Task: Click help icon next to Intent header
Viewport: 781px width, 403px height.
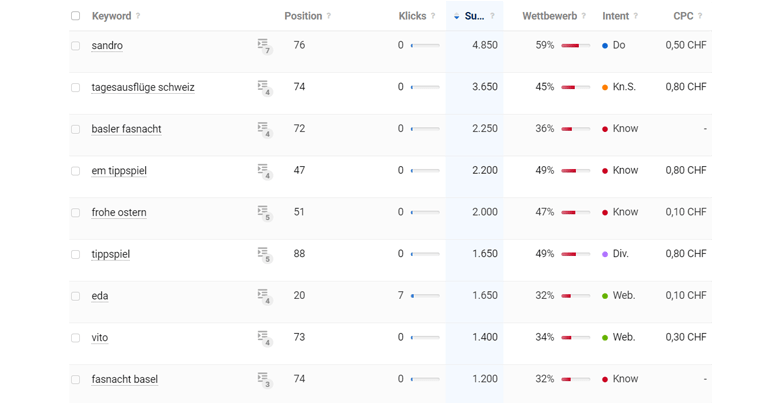Action: [x=635, y=16]
